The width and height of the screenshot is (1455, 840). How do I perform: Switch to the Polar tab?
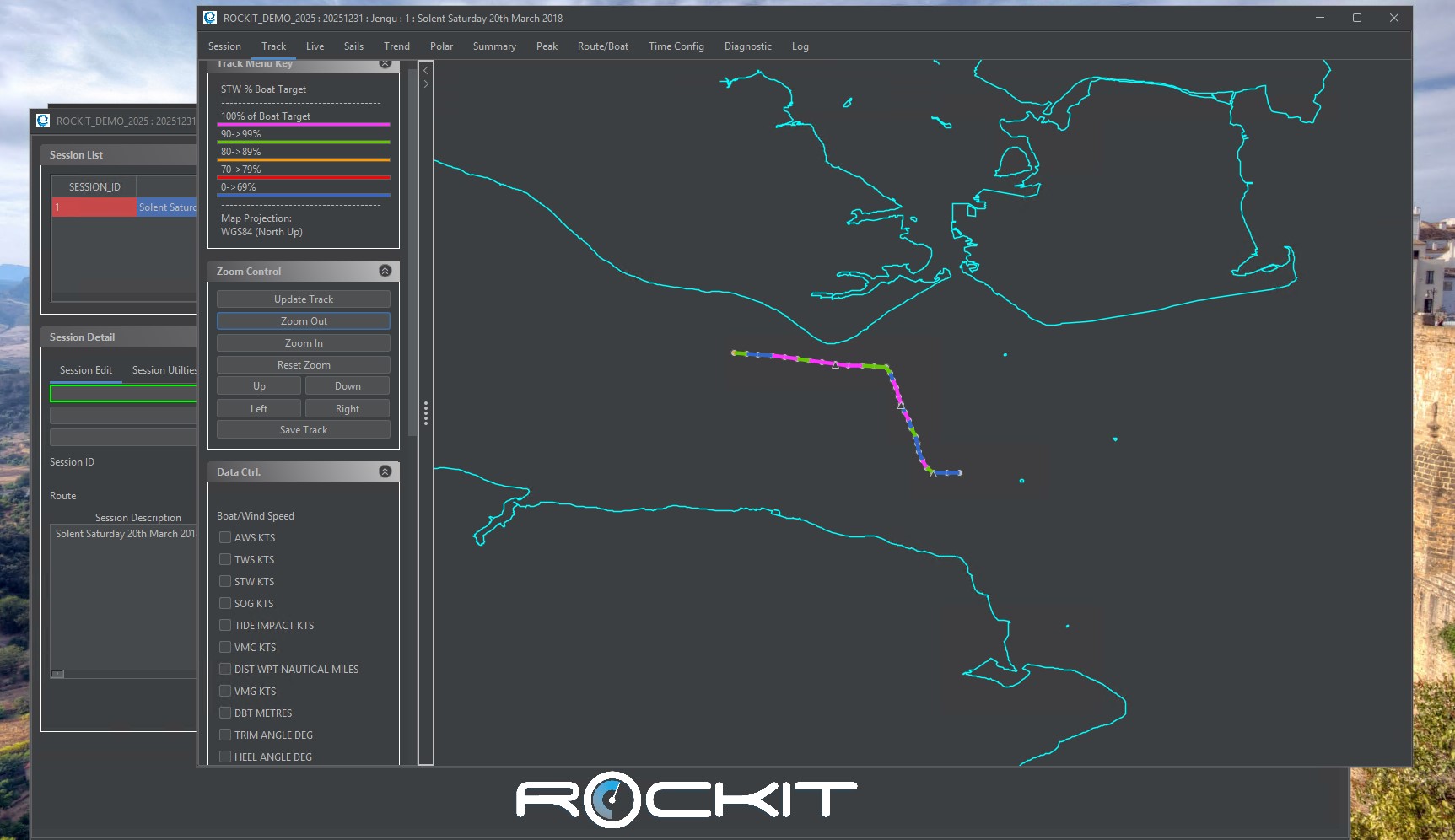(441, 46)
